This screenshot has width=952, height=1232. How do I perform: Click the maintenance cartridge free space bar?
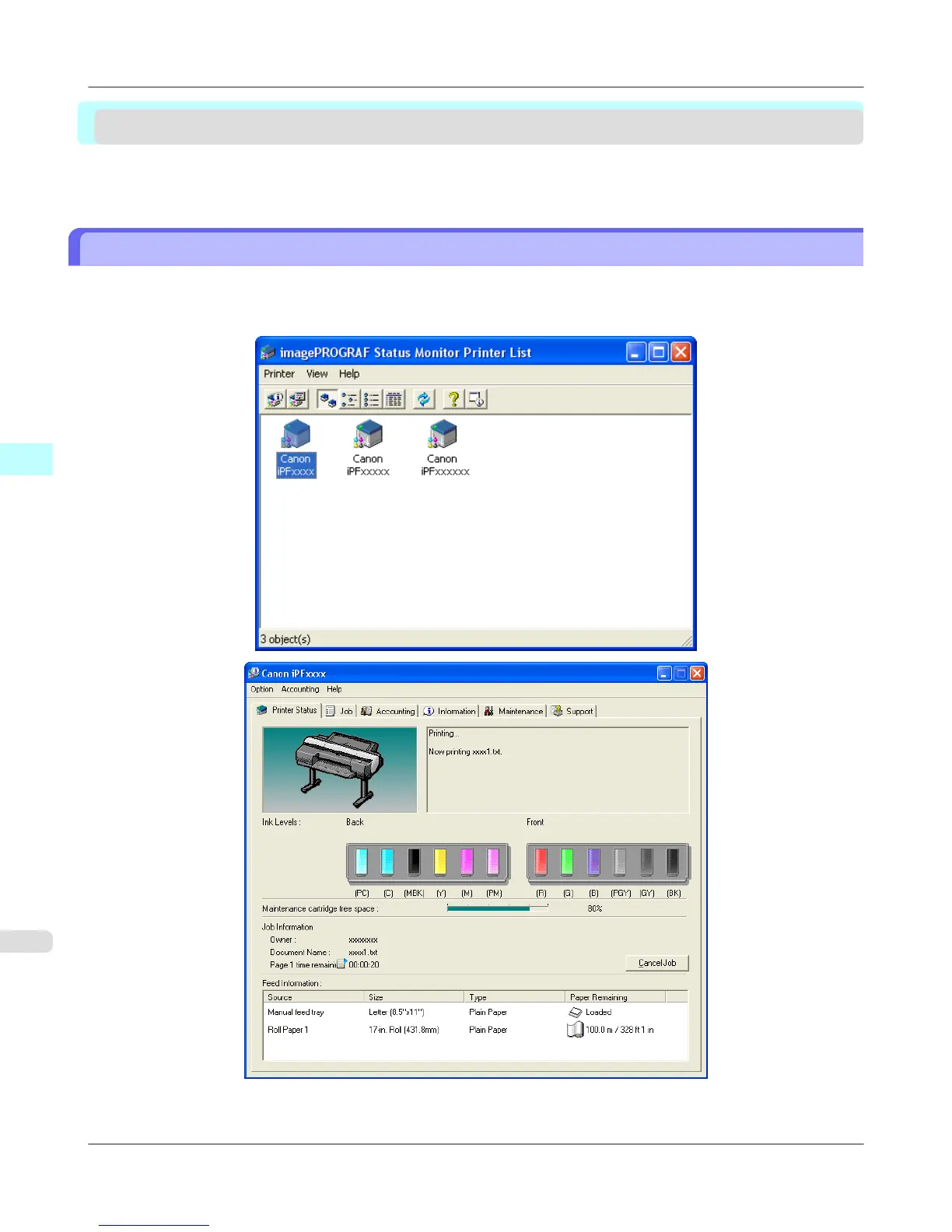coord(498,908)
